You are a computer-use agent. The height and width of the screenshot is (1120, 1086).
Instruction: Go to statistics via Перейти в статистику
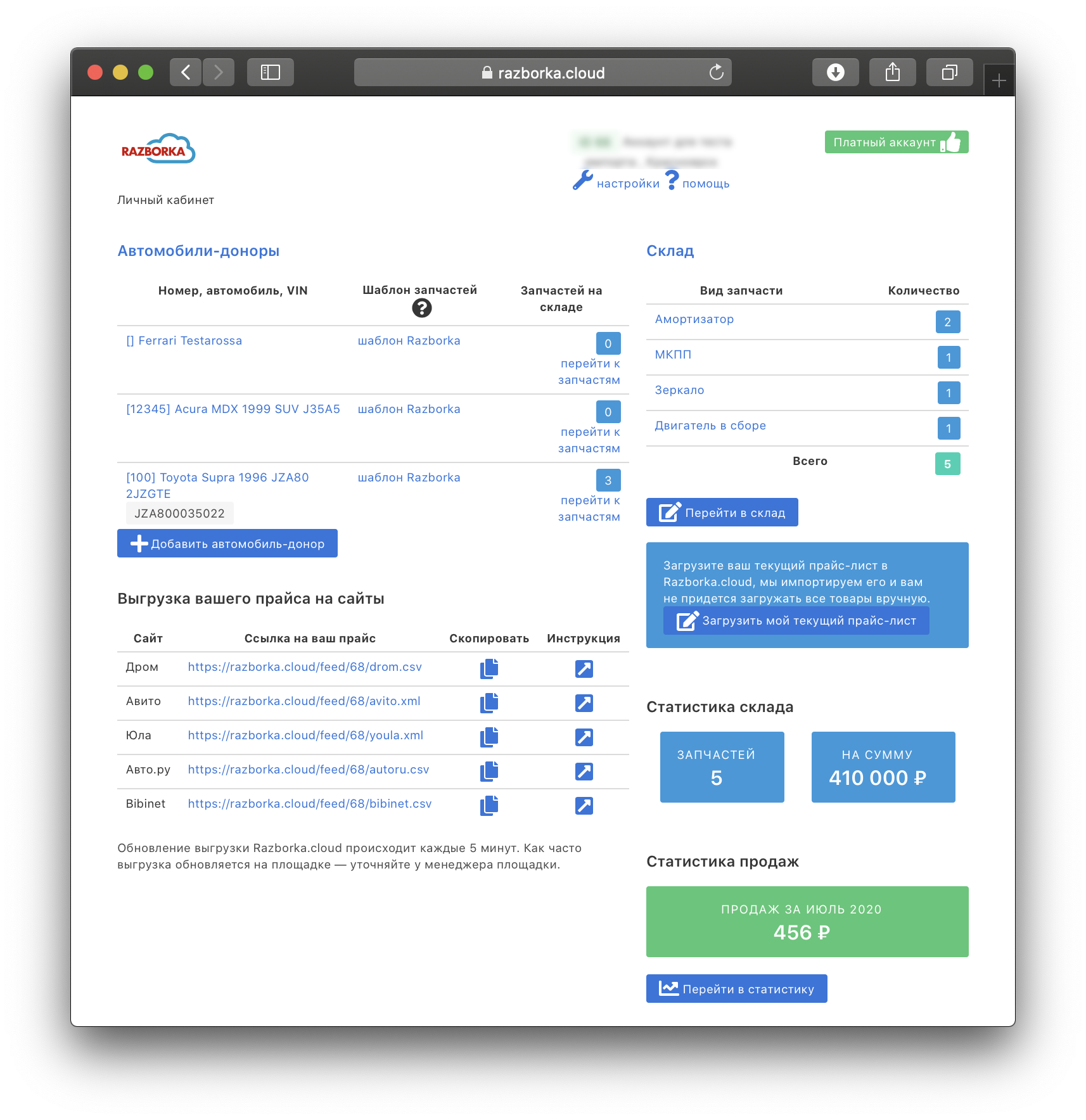tap(736, 989)
